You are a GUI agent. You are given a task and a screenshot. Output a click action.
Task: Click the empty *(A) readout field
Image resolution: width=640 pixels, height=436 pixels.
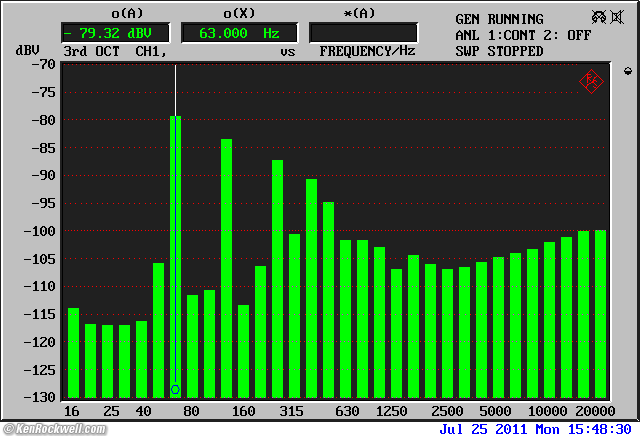point(364,33)
